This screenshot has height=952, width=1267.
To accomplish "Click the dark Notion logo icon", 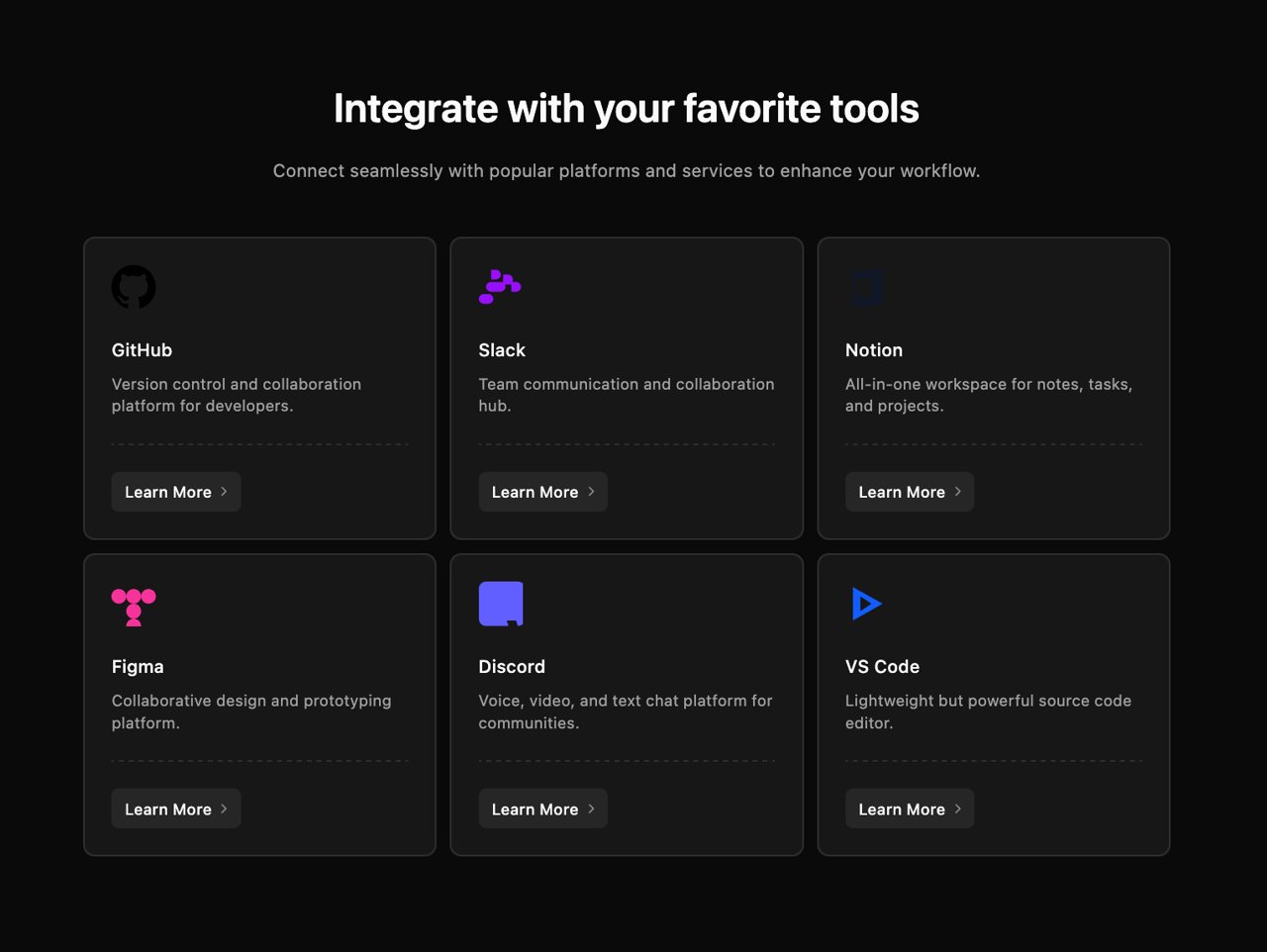I will click(867, 287).
